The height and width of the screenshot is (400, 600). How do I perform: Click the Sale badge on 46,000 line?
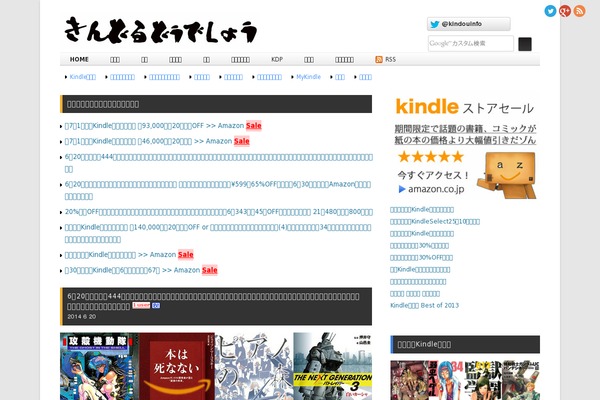click(241, 141)
